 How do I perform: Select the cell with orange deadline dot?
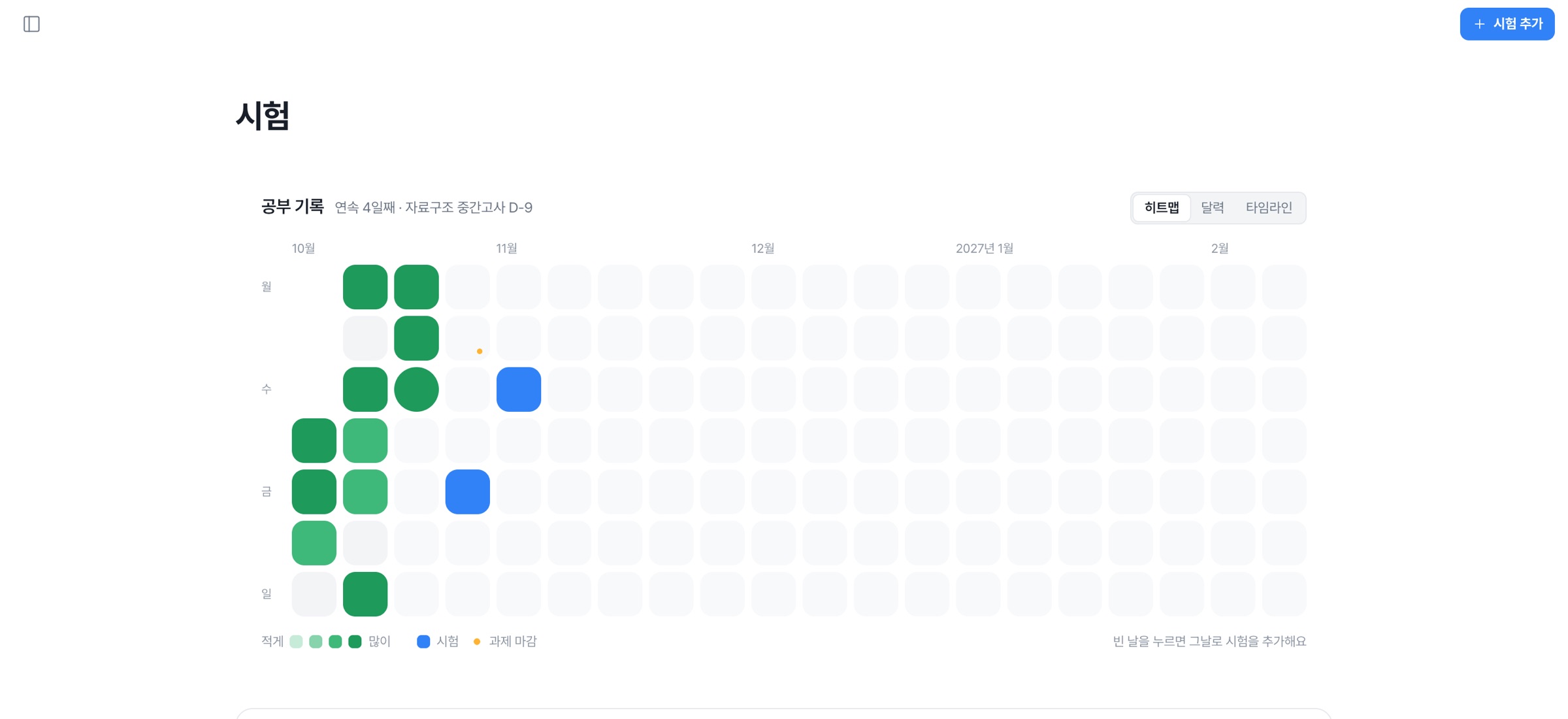(x=468, y=339)
